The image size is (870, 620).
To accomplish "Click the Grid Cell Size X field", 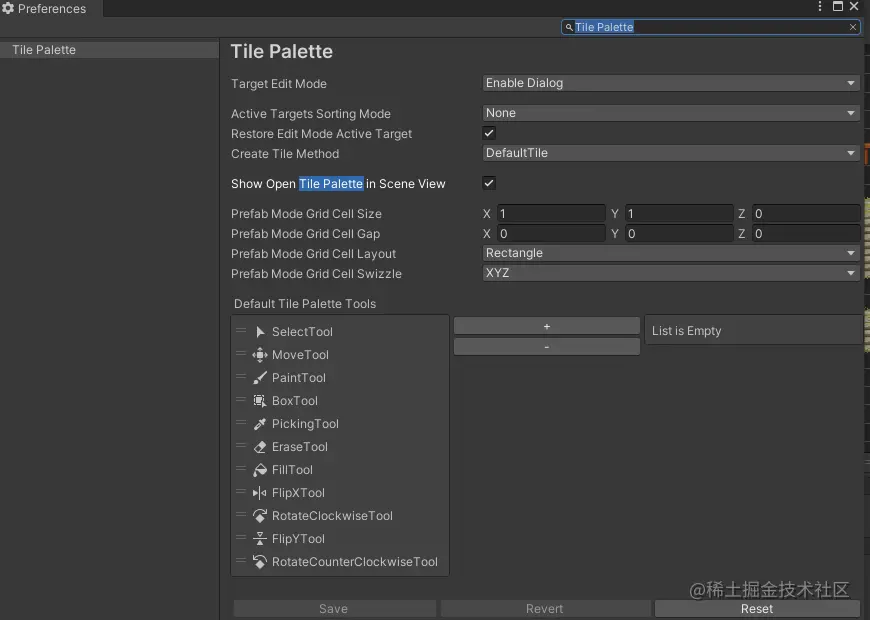I will coord(551,214).
